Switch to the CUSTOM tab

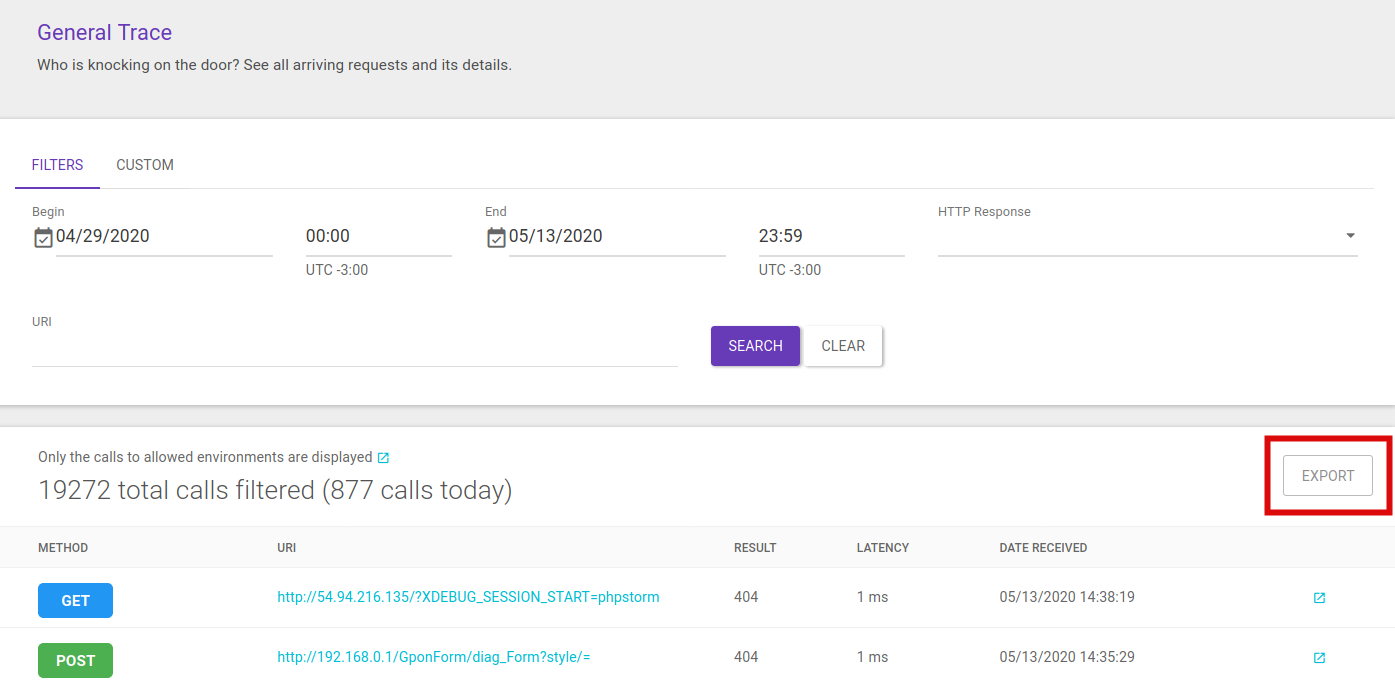tap(145, 165)
